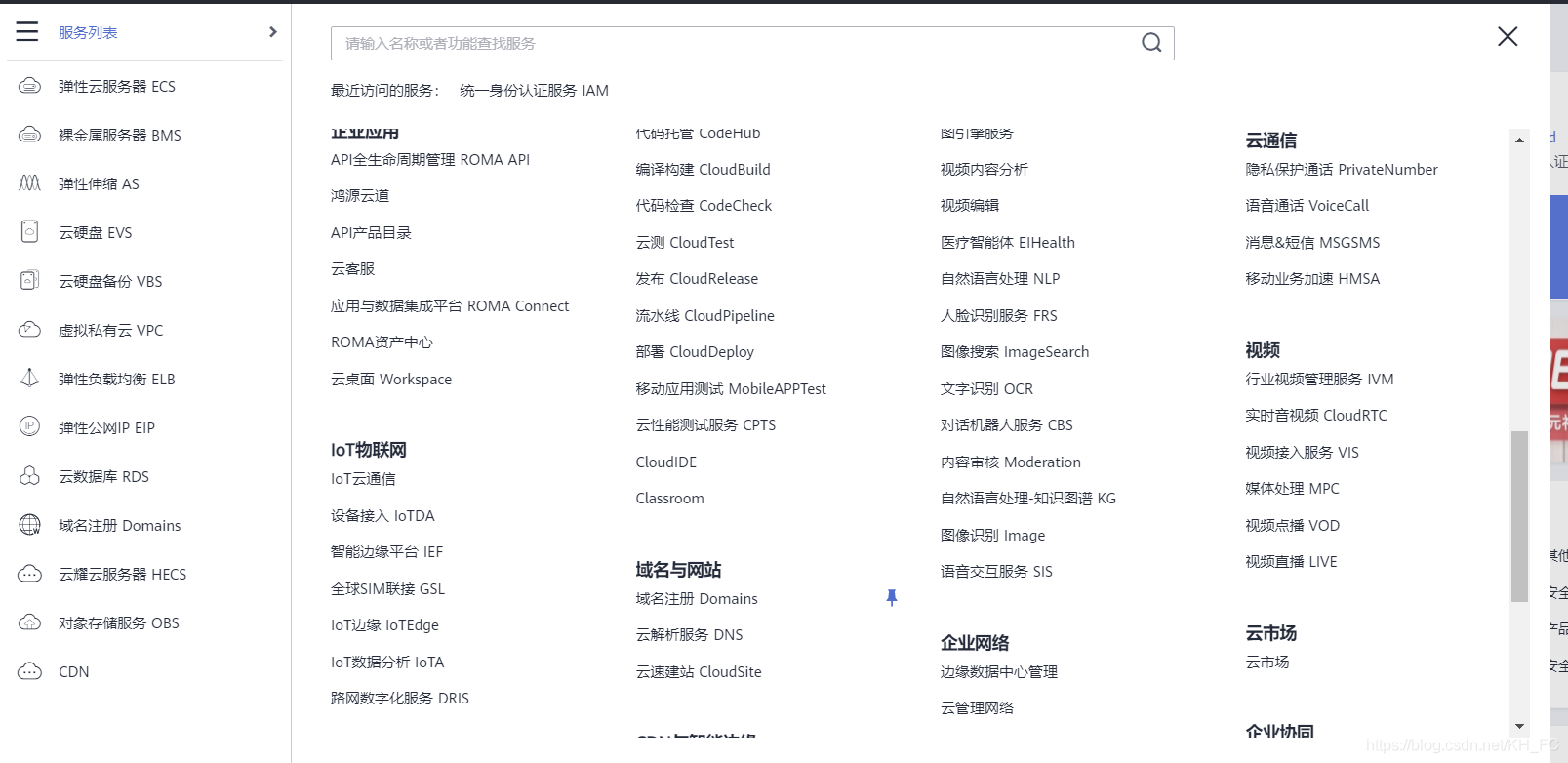Open 裸金属服务器 BMS in sidebar
The width and height of the screenshot is (1568, 763).
coord(120,135)
